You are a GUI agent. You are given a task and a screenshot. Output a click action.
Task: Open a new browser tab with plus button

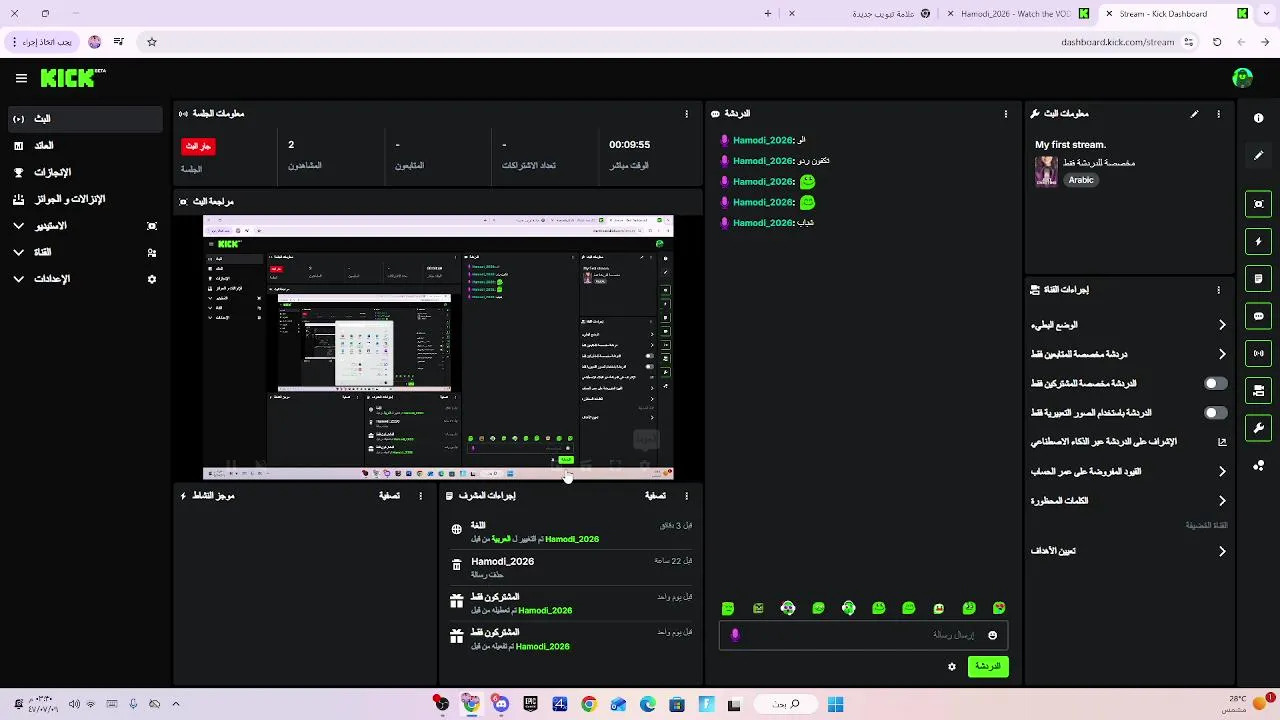pos(768,14)
